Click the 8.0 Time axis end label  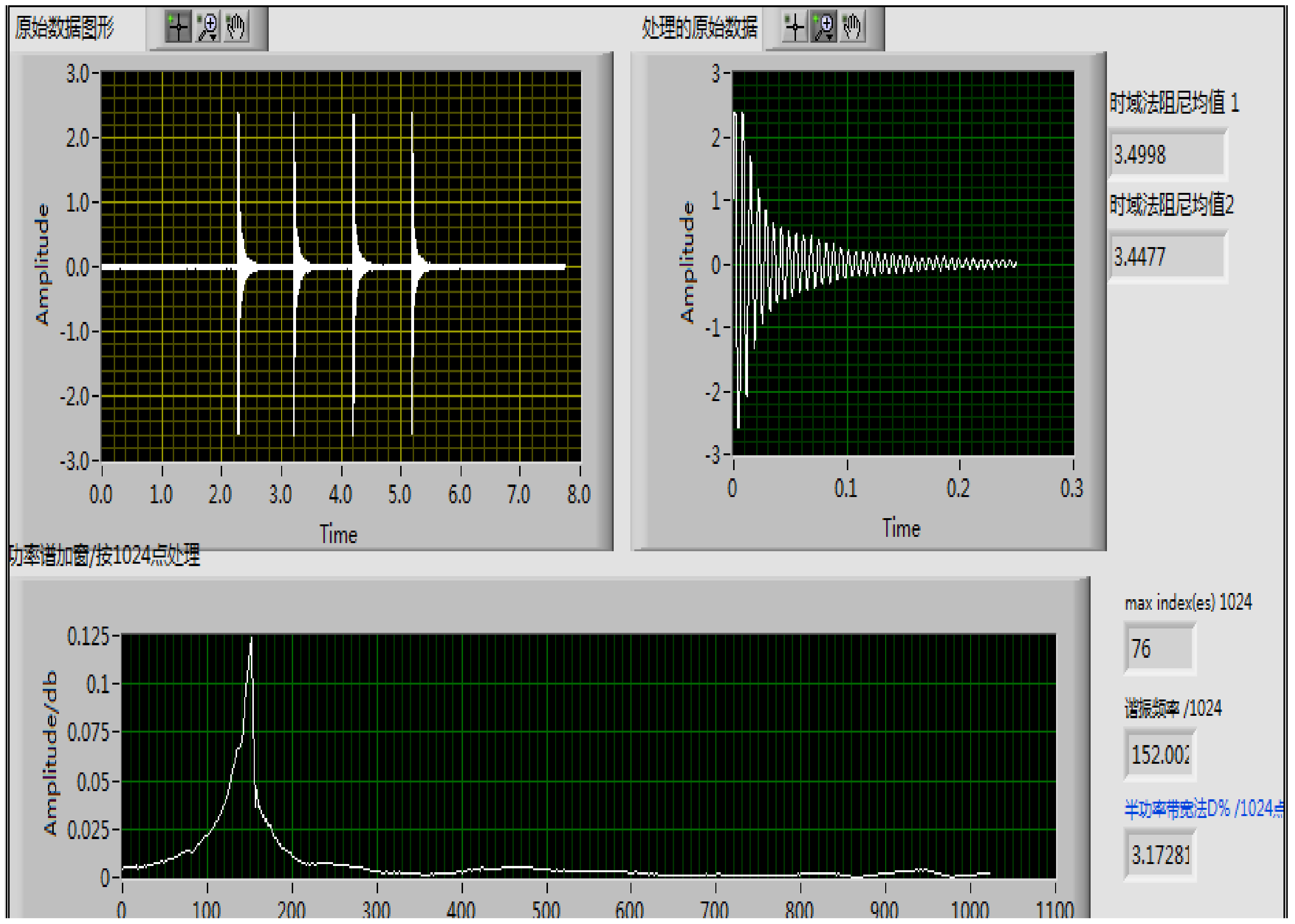pos(579,495)
